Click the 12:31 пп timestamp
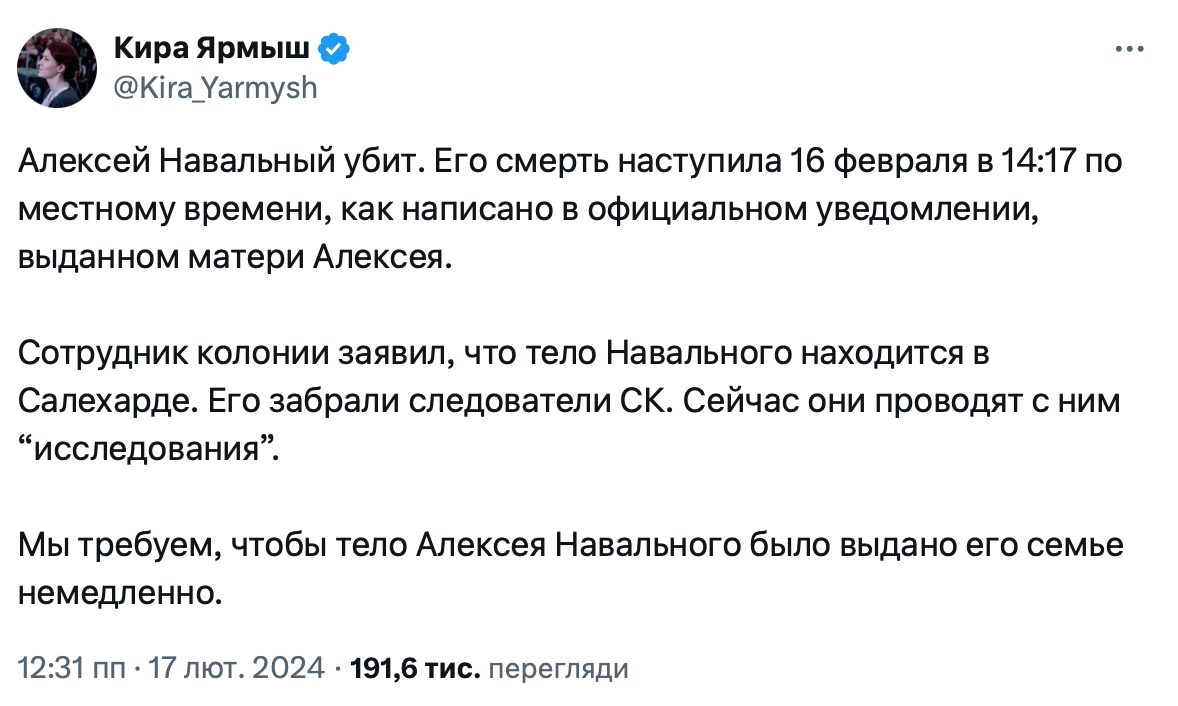The width and height of the screenshot is (1178, 706). (68, 667)
